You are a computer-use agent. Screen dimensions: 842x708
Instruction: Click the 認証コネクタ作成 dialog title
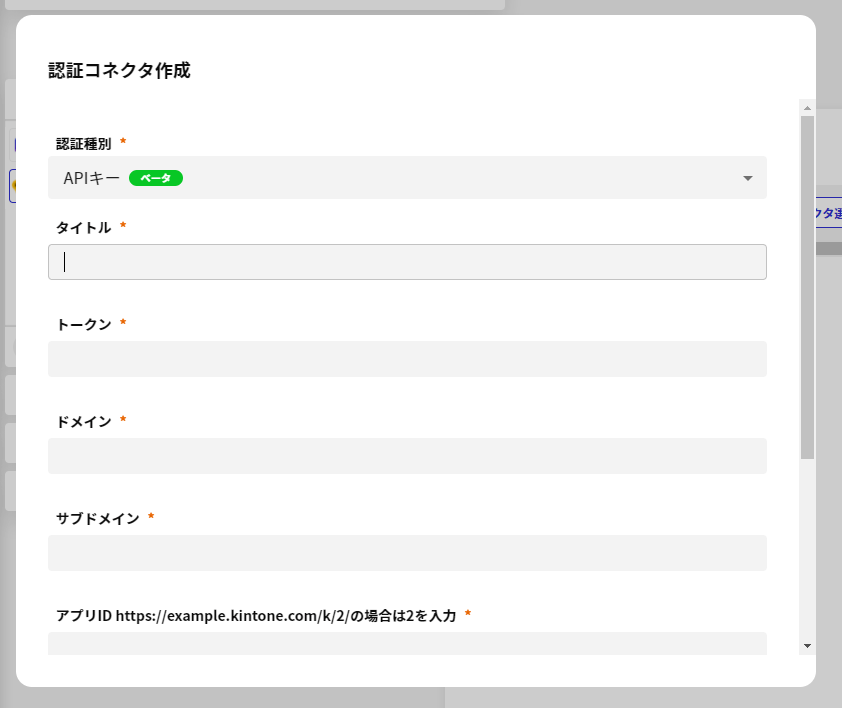tap(119, 70)
